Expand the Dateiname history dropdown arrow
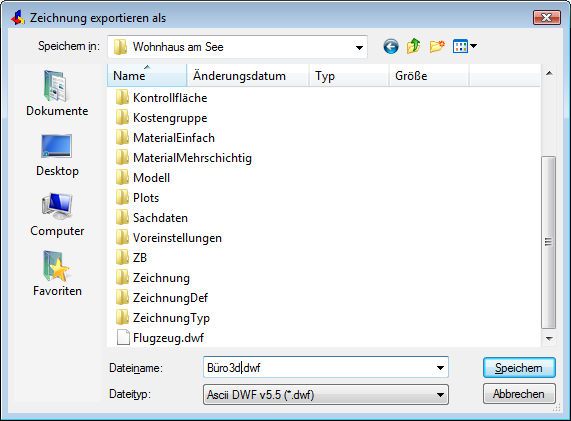The height and width of the screenshot is (421, 571). point(440,368)
